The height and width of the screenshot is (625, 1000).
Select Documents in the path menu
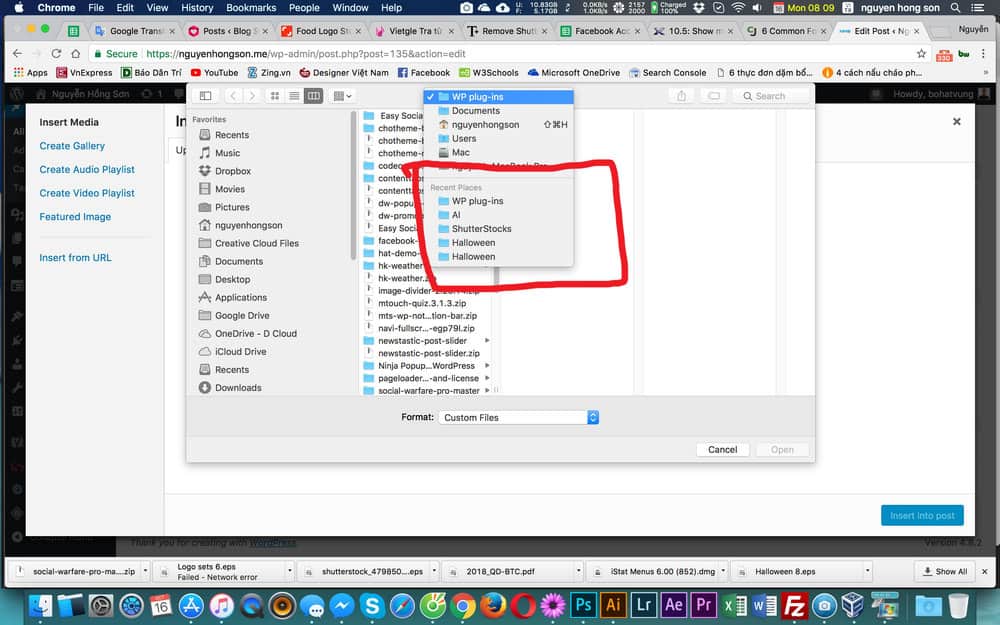475,111
